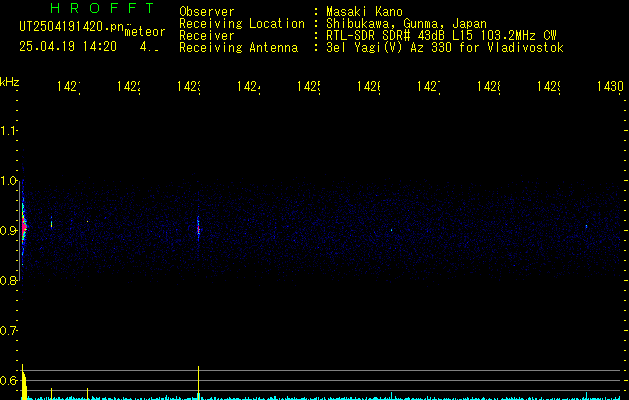Viewport: 629px width, 400px height.
Task: Click the 1423 time axis label
Action: point(189,87)
